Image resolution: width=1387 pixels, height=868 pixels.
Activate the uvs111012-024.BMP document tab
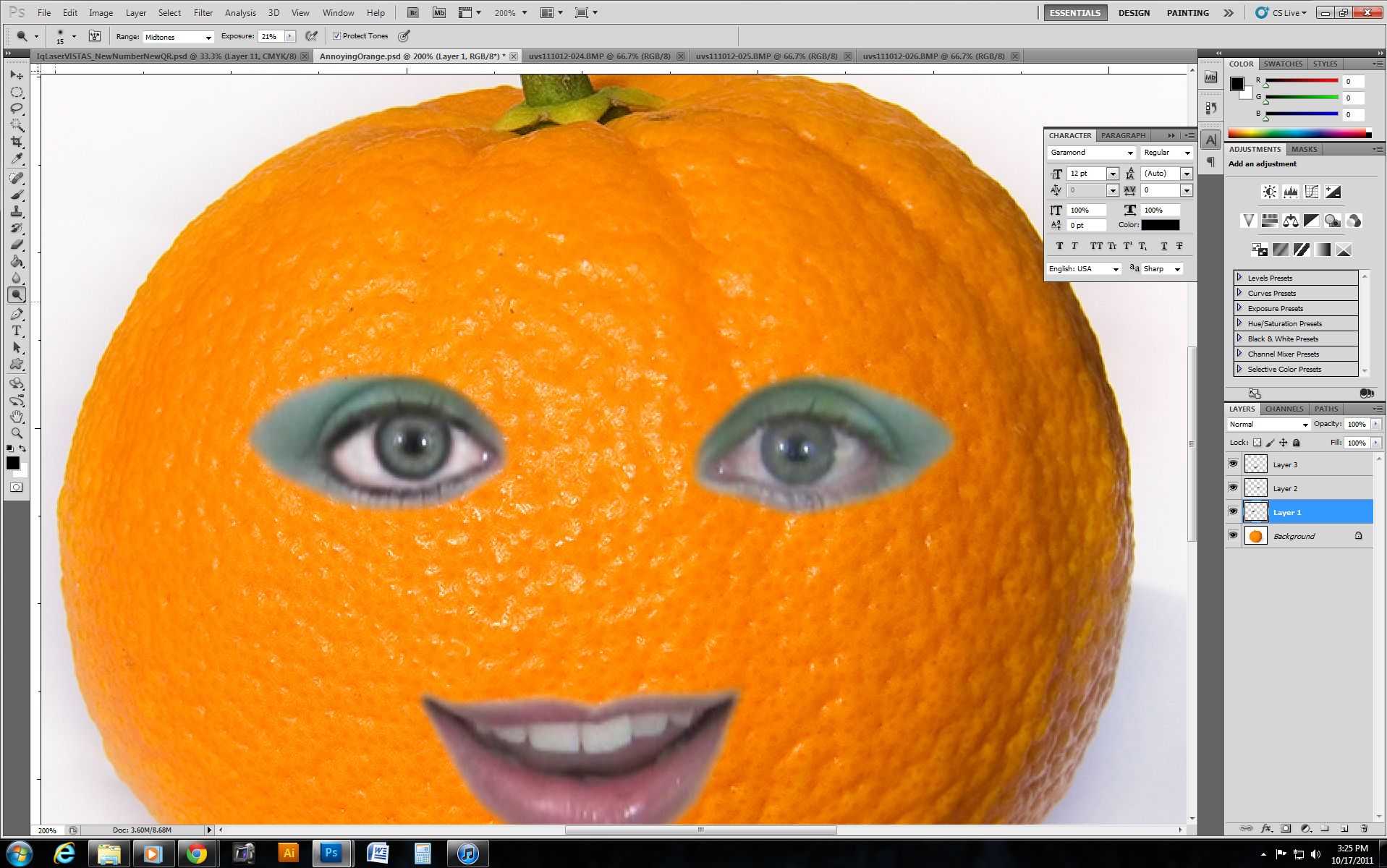point(601,56)
